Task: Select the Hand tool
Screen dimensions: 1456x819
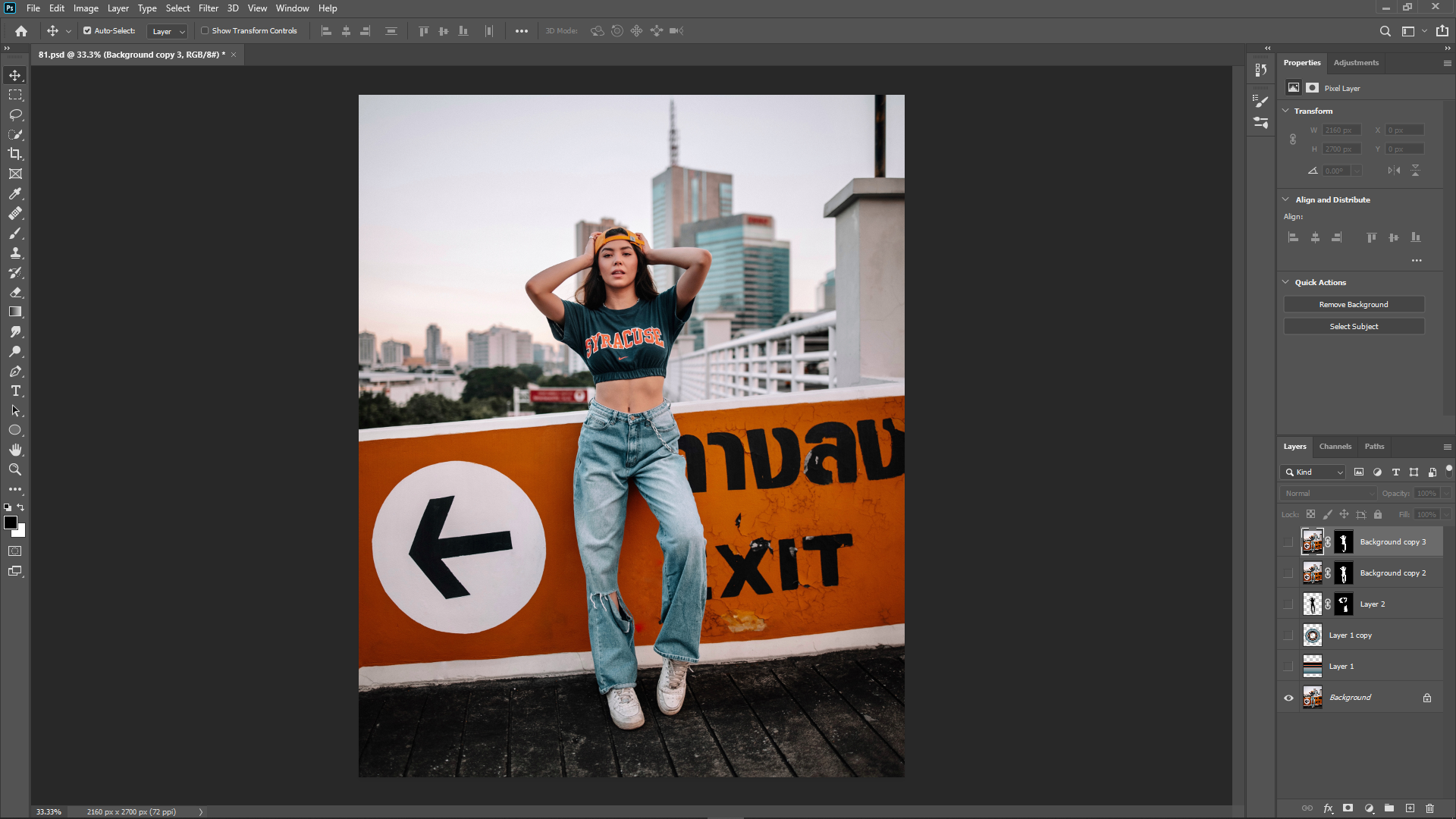Action: 15,450
